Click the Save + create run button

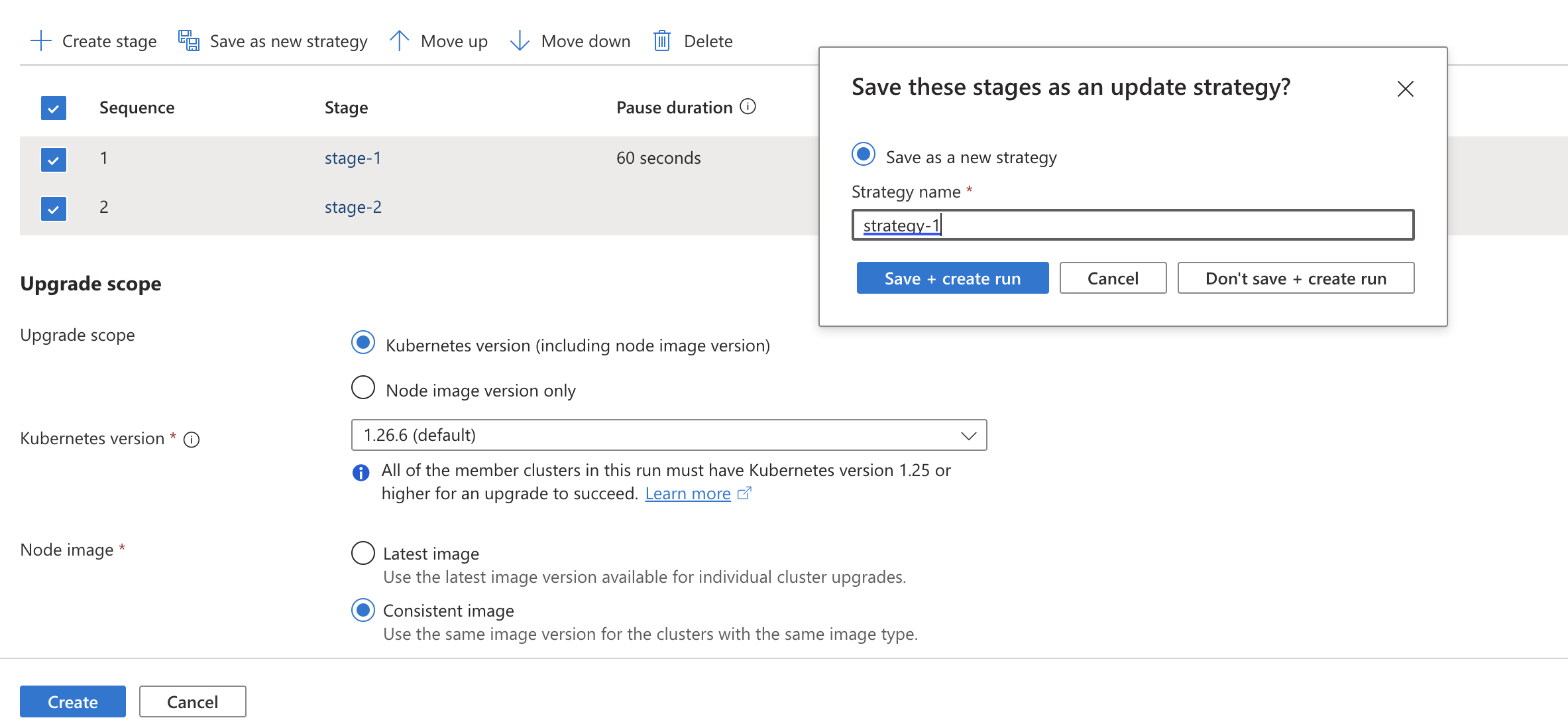[x=952, y=278]
